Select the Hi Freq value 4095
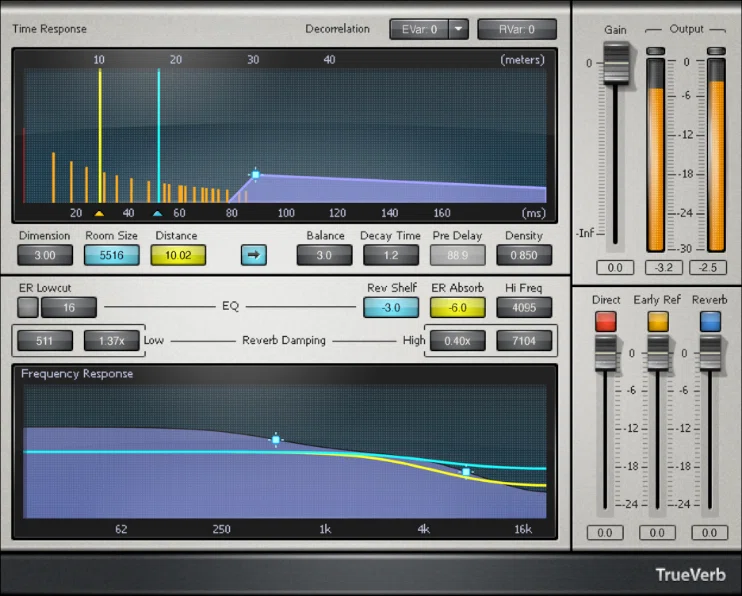This screenshot has width=742, height=596. point(524,307)
